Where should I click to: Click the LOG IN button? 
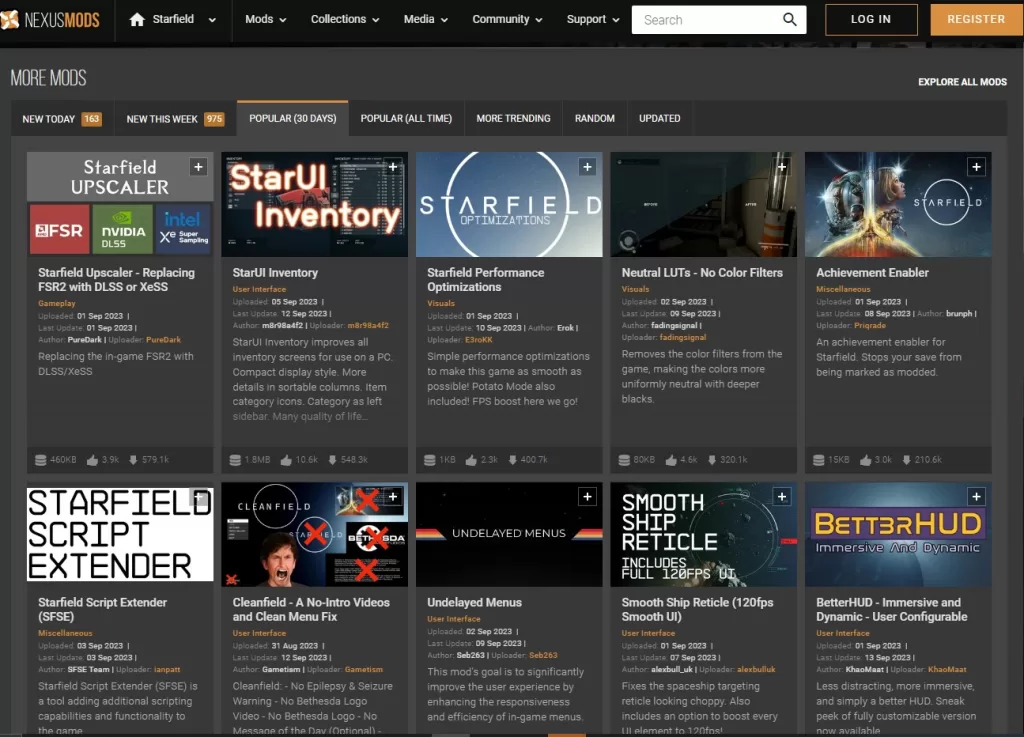[x=871, y=20]
